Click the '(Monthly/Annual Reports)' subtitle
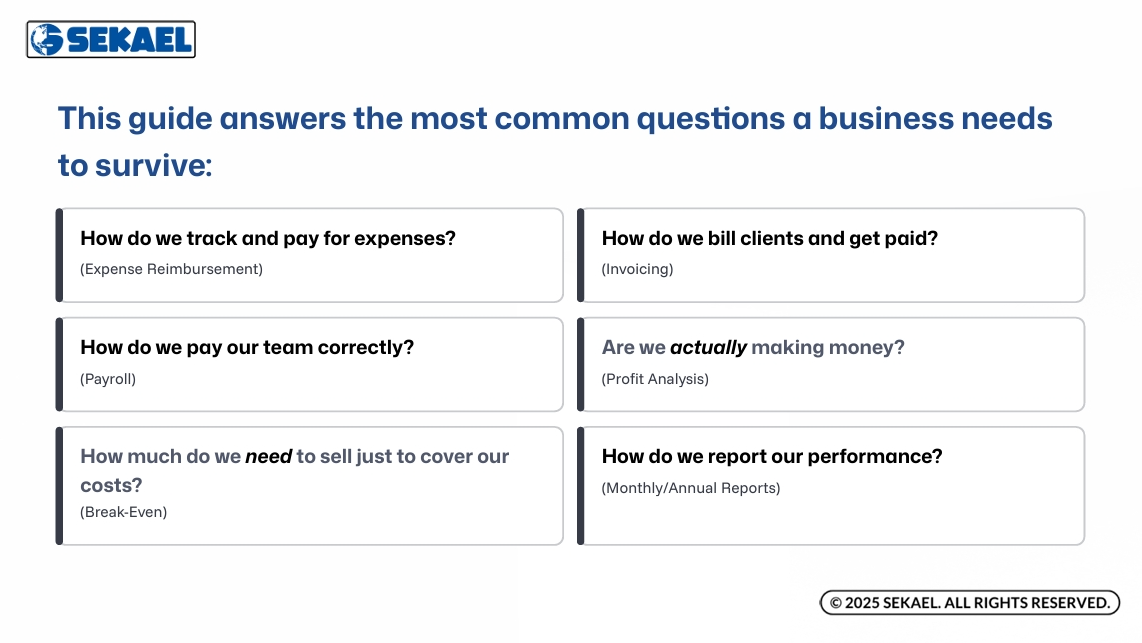 click(690, 489)
